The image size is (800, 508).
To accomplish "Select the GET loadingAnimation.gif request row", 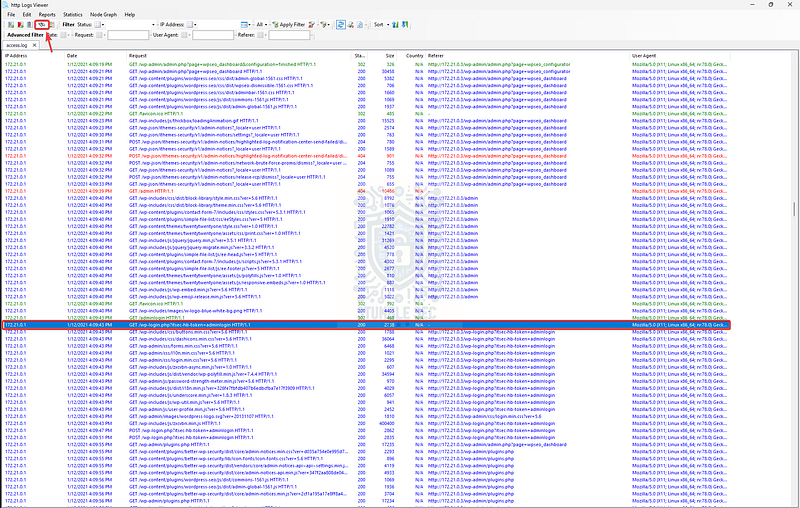I will 366,121.
